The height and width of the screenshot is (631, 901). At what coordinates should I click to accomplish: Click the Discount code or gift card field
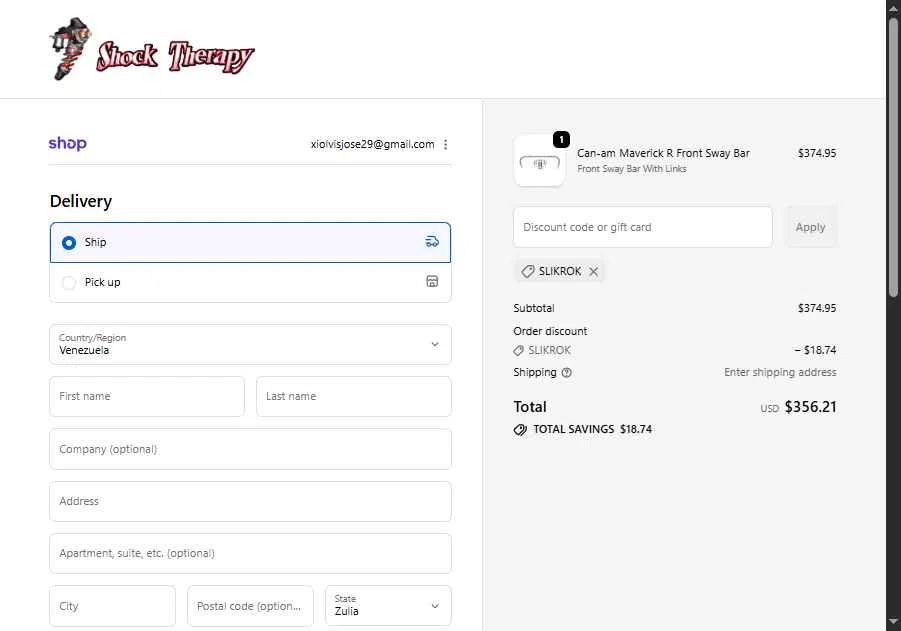(x=643, y=227)
